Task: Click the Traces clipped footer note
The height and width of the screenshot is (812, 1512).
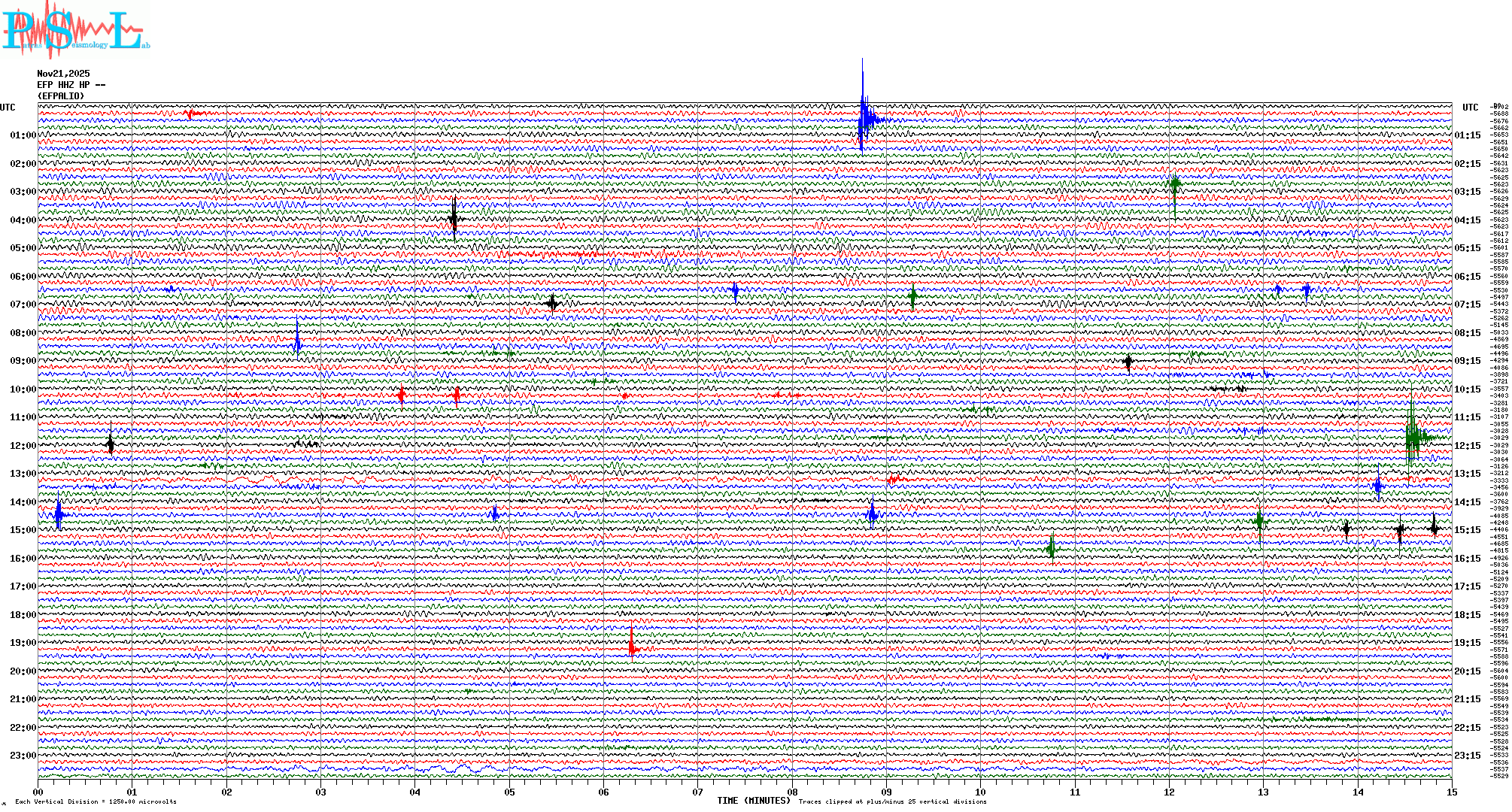Action: point(892,801)
